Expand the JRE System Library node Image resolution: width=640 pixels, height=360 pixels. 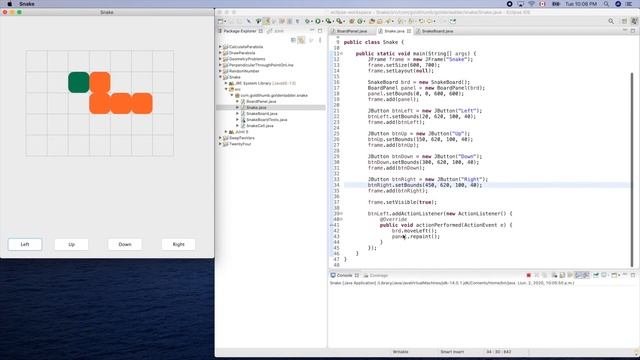[x=226, y=83]
